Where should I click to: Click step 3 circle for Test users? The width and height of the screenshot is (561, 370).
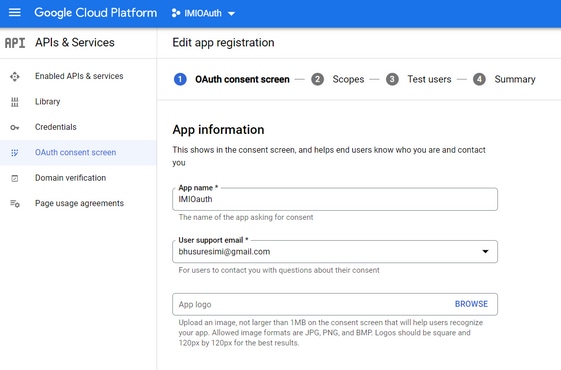click(392, 79)
